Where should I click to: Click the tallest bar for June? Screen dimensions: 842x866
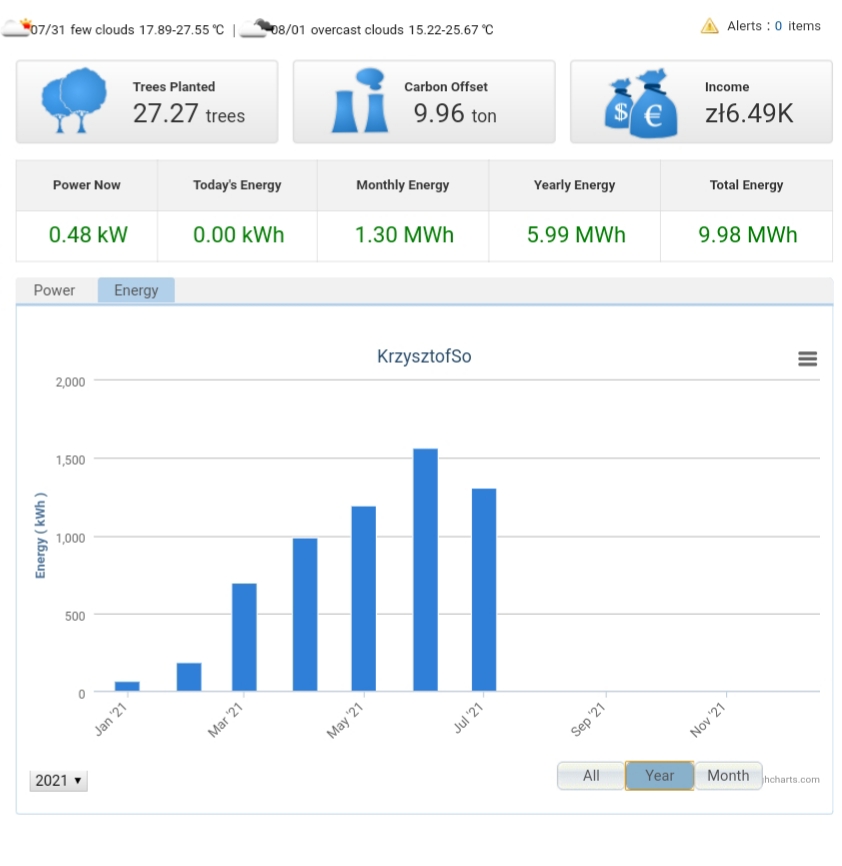tap(425, 570)
